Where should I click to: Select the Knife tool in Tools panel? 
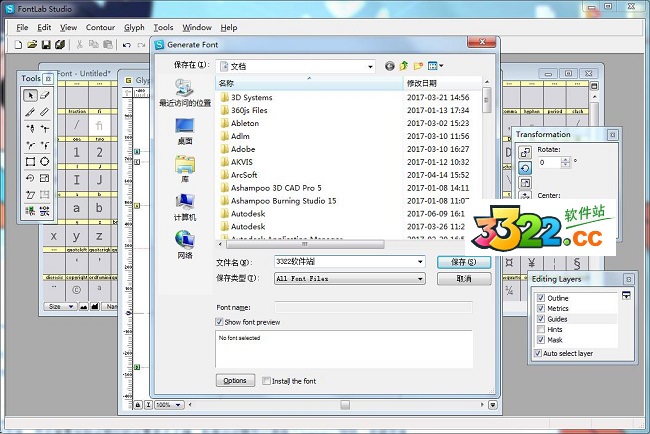[x=30, y=112]
